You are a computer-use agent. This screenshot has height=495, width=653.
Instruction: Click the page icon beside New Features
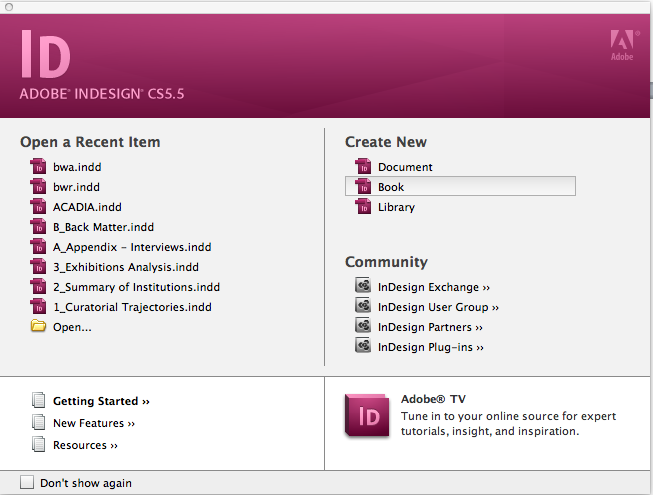tap(39, 422)
